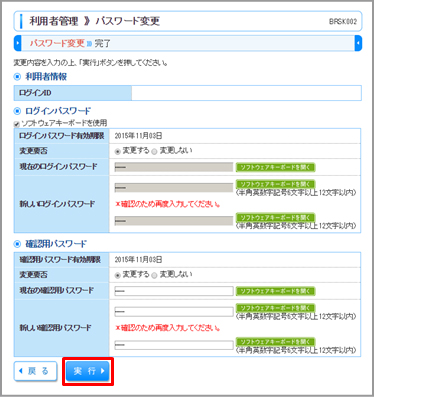Open software keyboard for re-entry 新しい確認用パスワード field
Image resolution: width=438 pixels, height=397 pixels.
coord(275,342)
